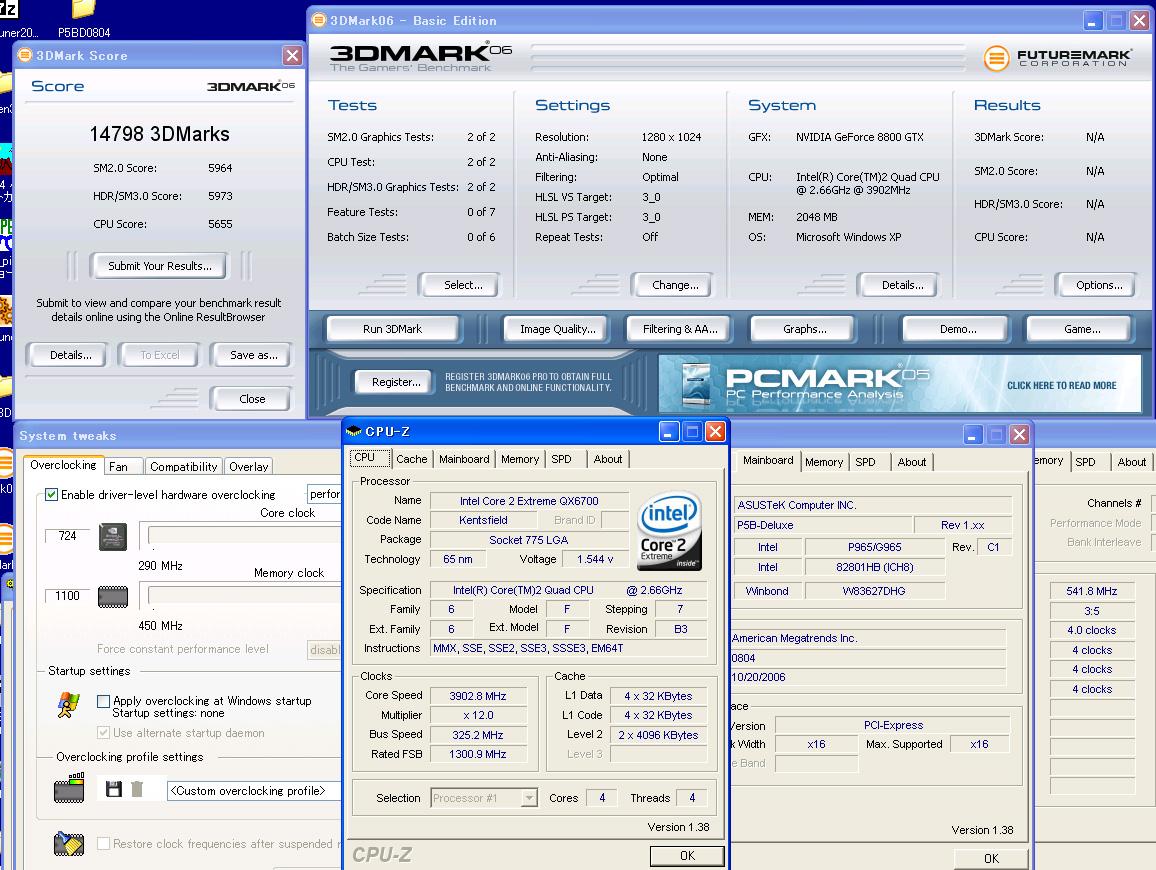Enable driver-level hardware overclocking checkbox
The image size is (1156, 870).
51,494
